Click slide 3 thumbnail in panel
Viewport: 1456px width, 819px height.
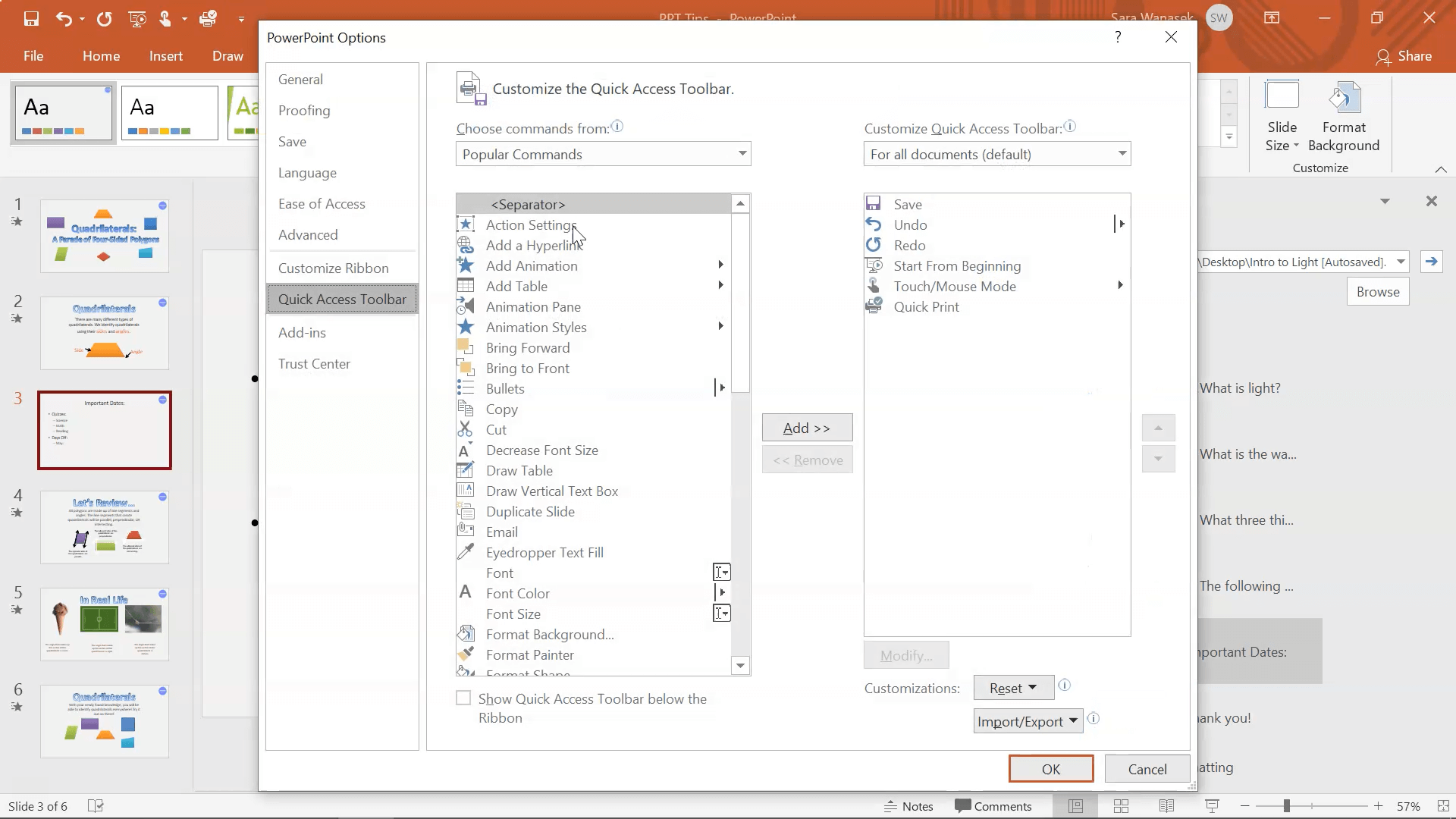(x=104, y=430)
